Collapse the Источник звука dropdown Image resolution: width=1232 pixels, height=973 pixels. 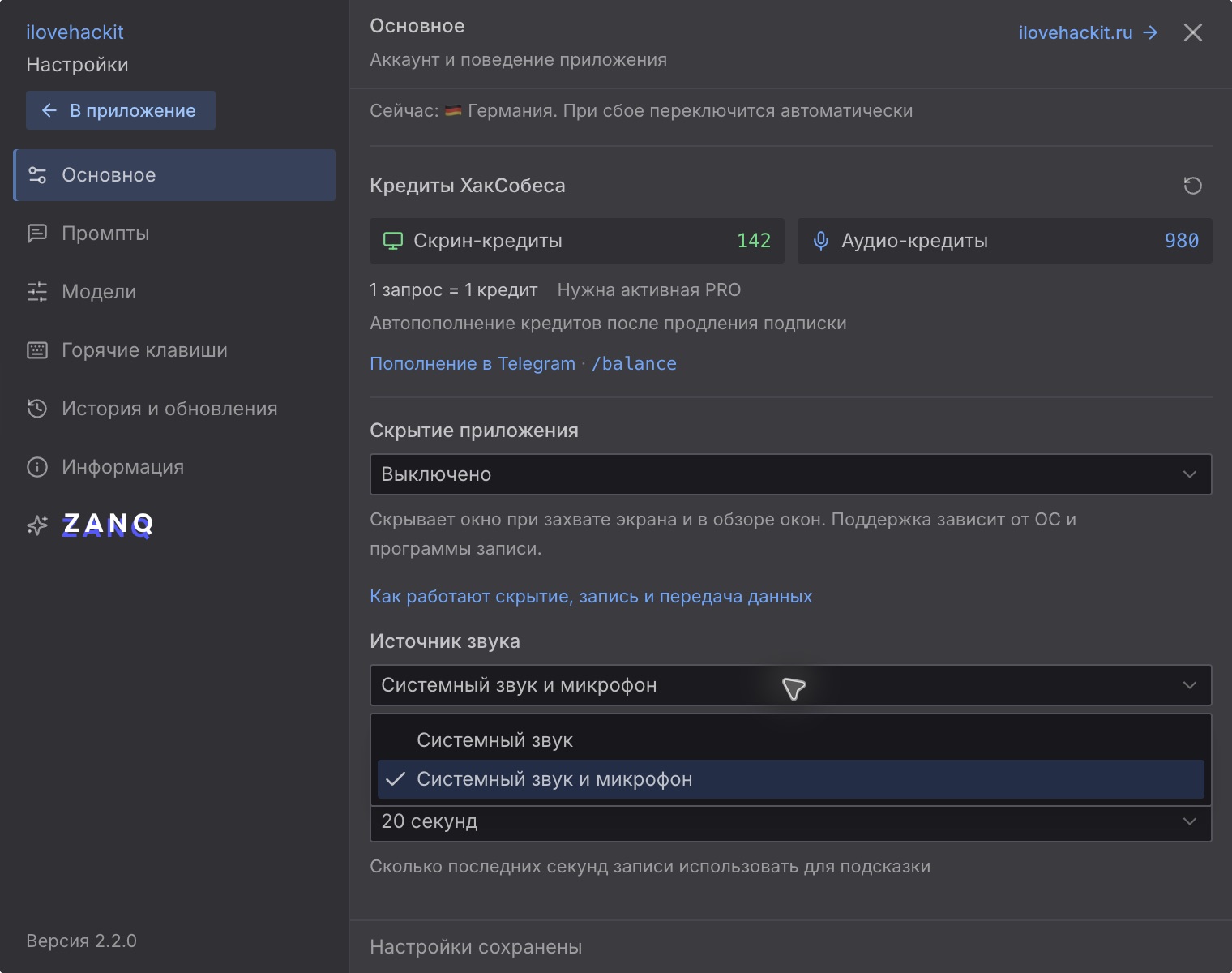click(790, 685)
